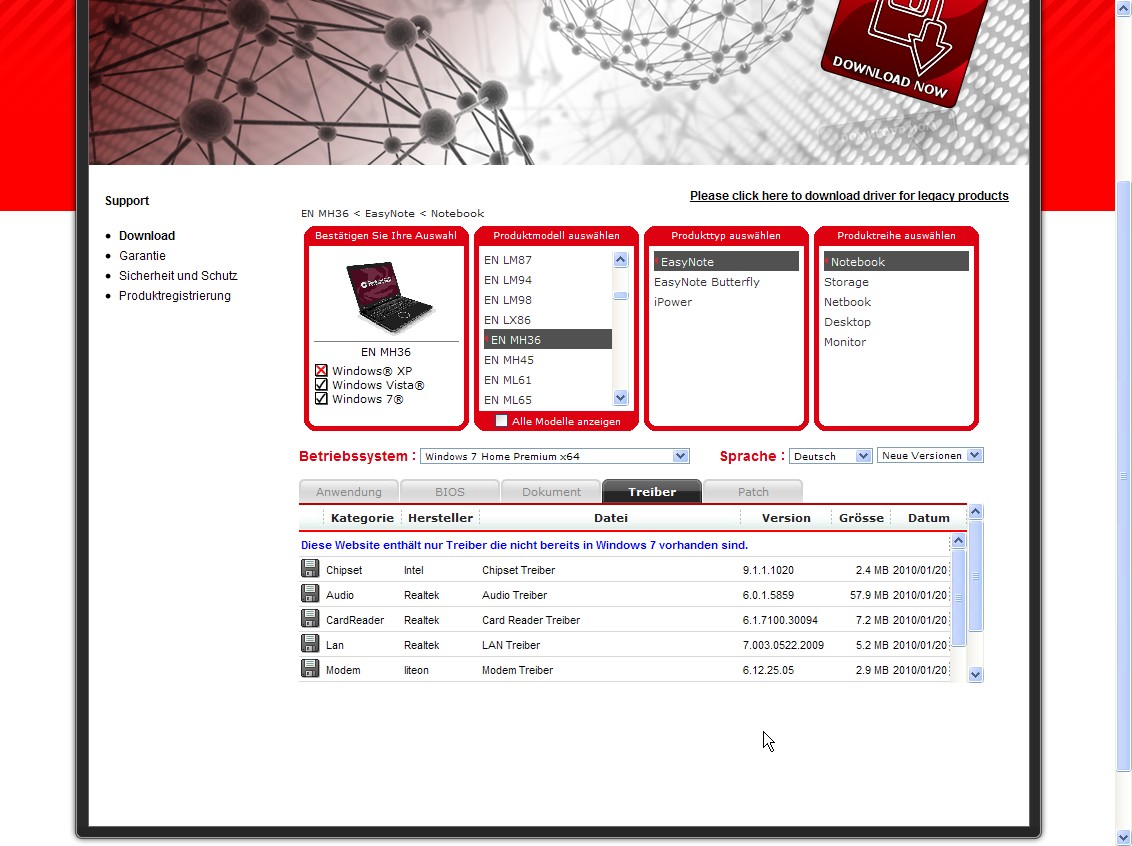
Task: Sort by the Grösse column header
Action: [861, 518]
